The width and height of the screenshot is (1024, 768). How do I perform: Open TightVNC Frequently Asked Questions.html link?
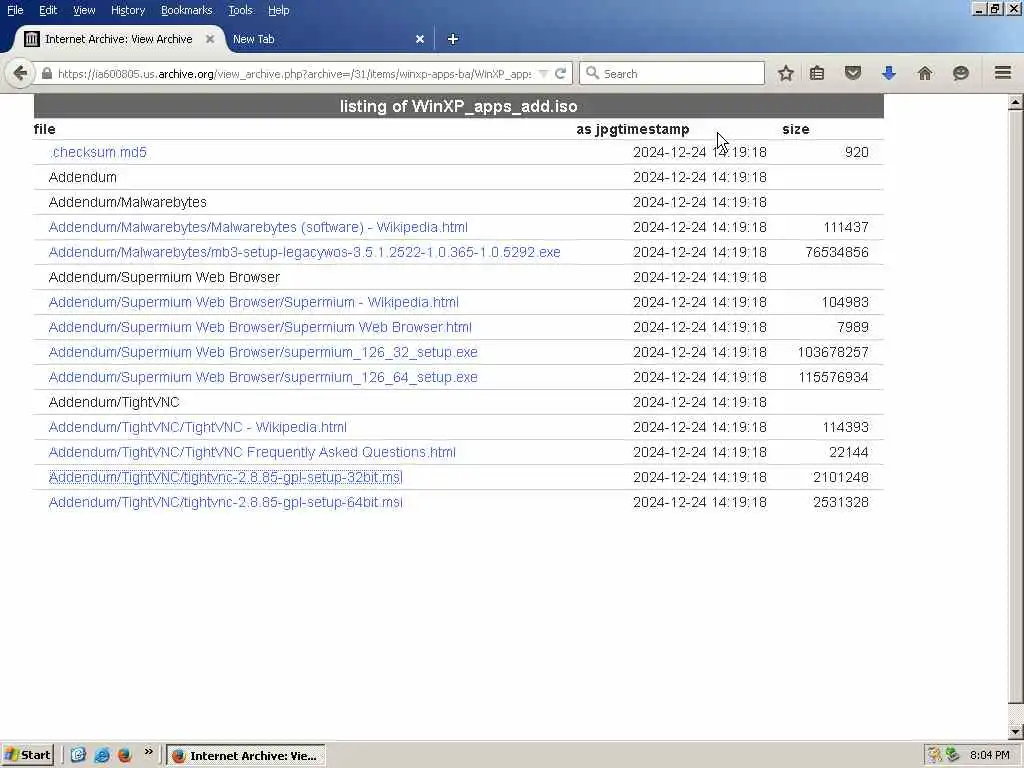252,452
